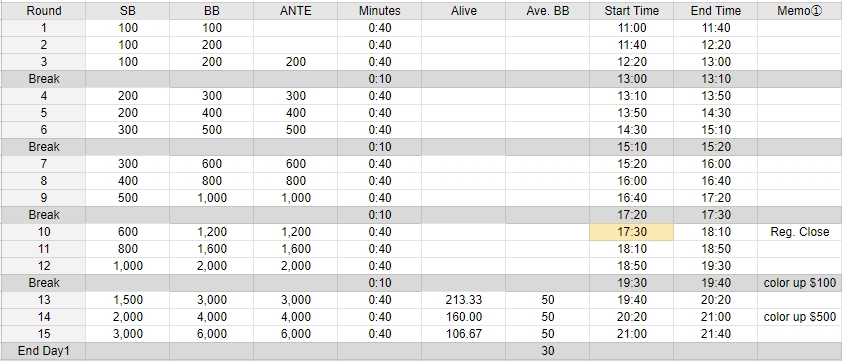
Task: Select the Memo① header cell
Action: coord(800,11)
